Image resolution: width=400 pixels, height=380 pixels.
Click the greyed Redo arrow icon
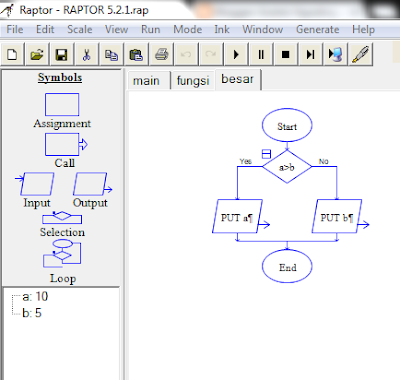[x=211, y=54]
